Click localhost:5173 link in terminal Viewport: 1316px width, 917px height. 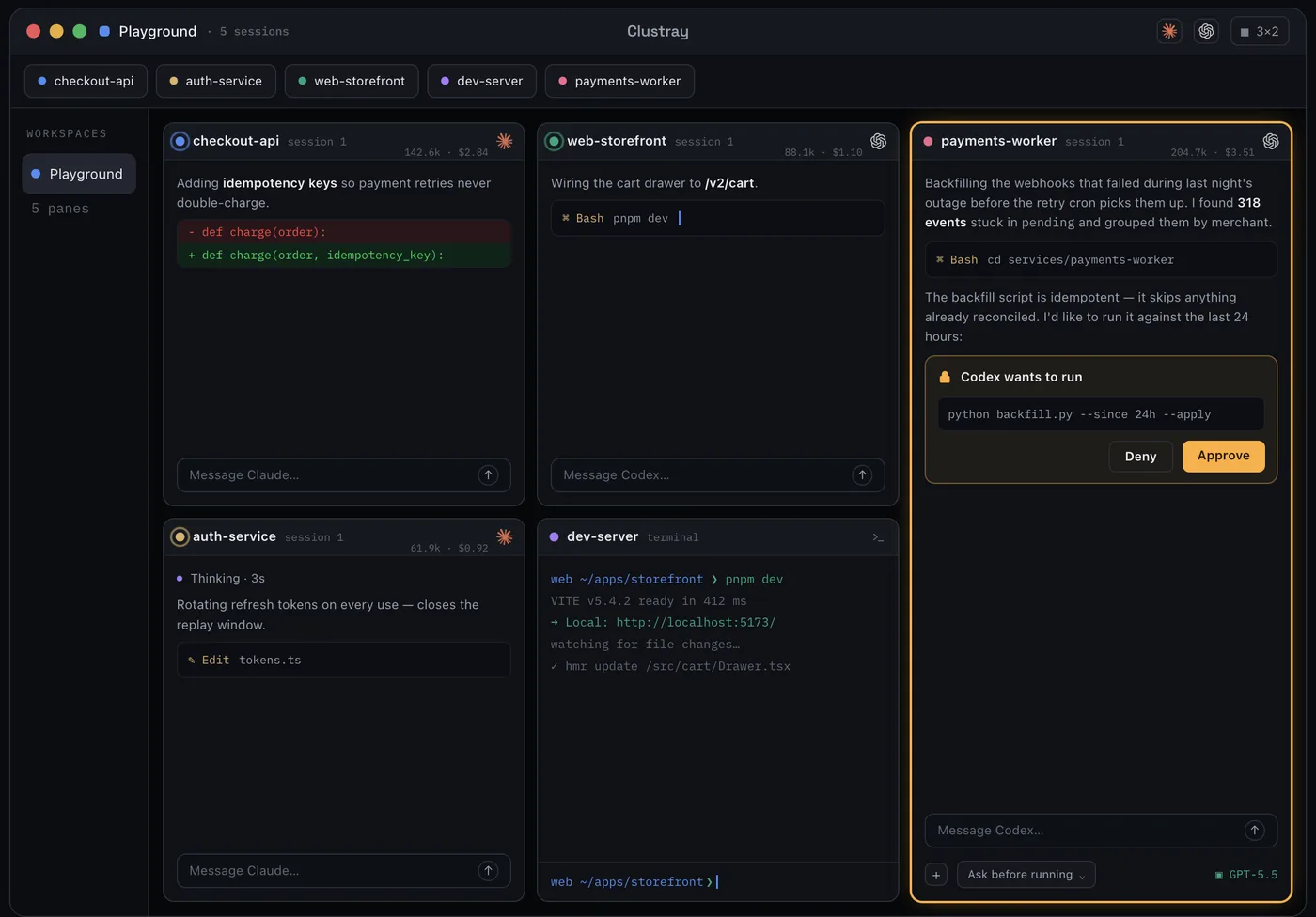pyautogui.click(x=696, y=622)
